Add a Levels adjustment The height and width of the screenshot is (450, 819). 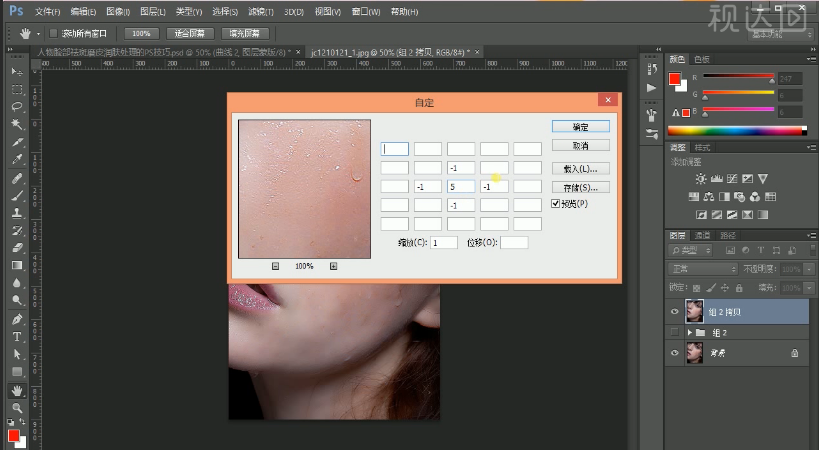coord(717,179)
